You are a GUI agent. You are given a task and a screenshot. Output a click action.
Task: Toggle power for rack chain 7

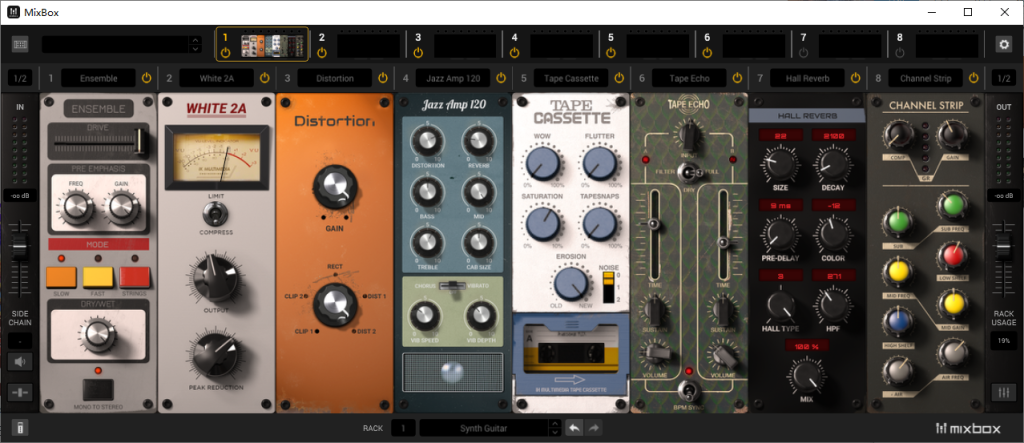803,52
